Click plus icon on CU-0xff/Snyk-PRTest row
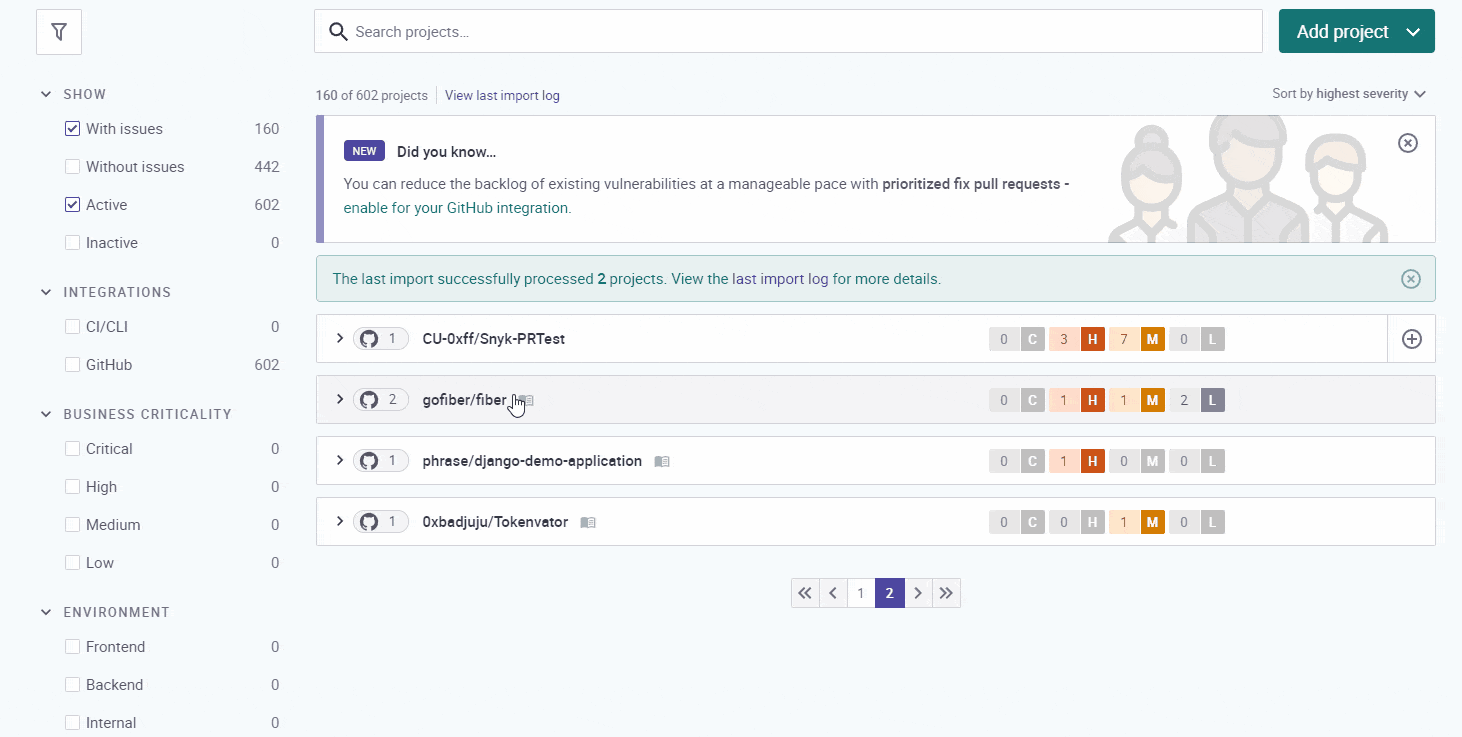 1411,339
